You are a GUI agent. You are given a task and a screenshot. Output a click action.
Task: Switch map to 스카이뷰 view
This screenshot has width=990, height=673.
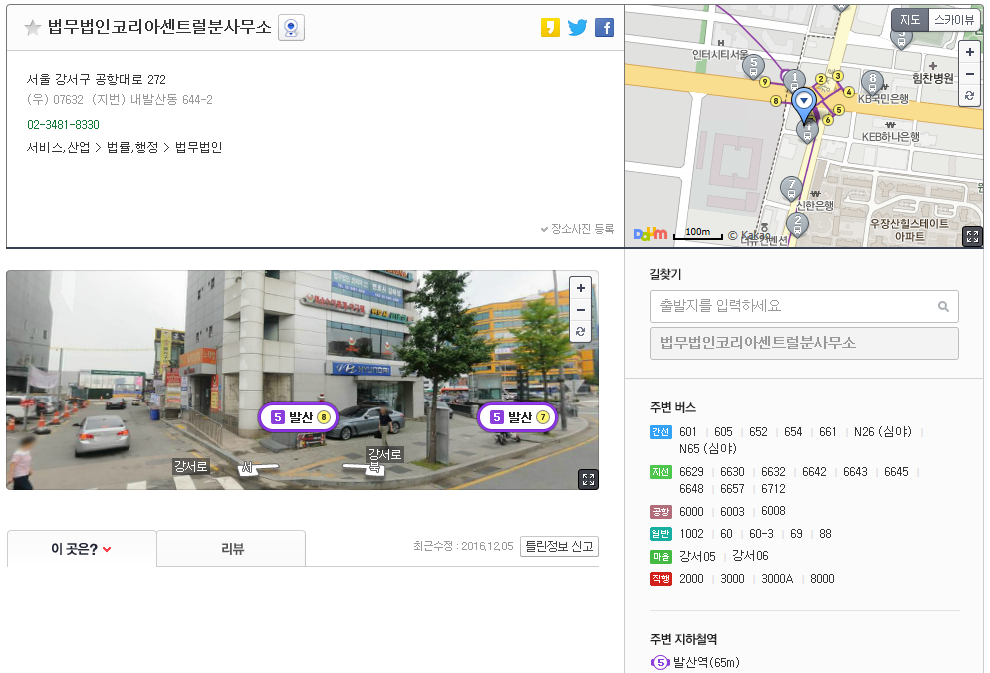[x=954, y=20]
